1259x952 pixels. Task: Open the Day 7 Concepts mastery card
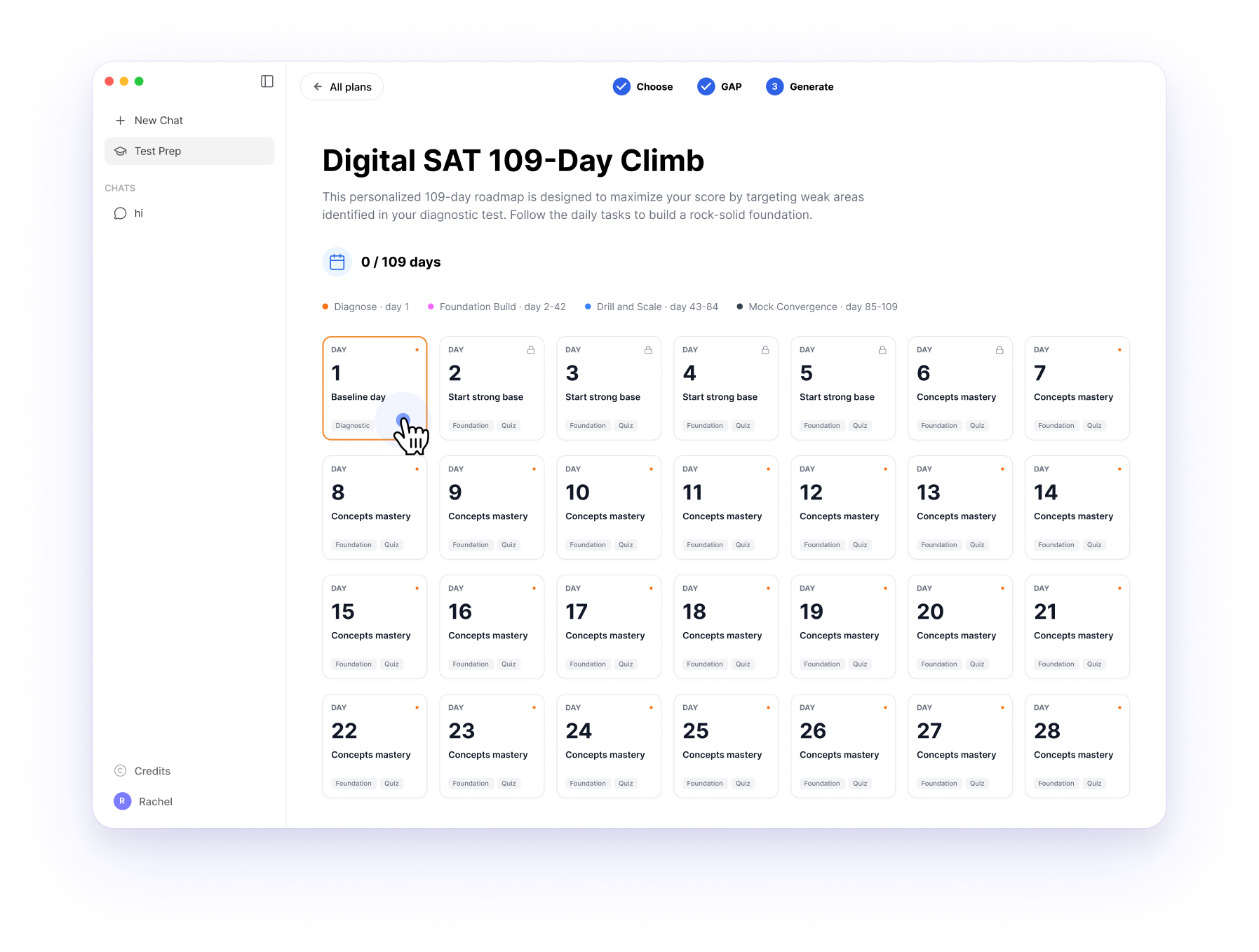tap(1077, 389)
